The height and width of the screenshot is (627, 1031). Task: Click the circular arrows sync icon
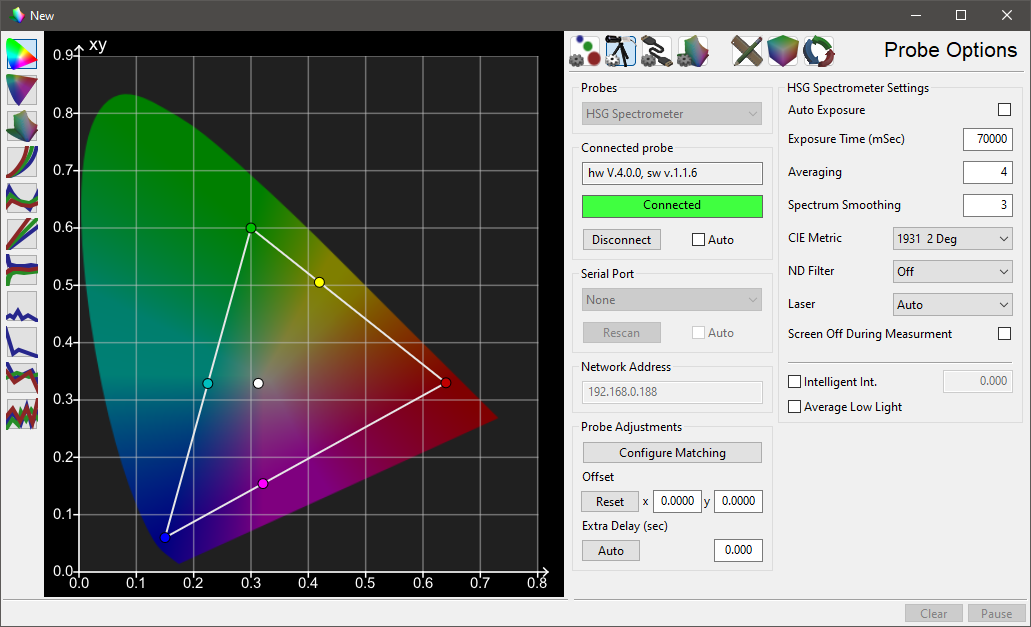819,50
